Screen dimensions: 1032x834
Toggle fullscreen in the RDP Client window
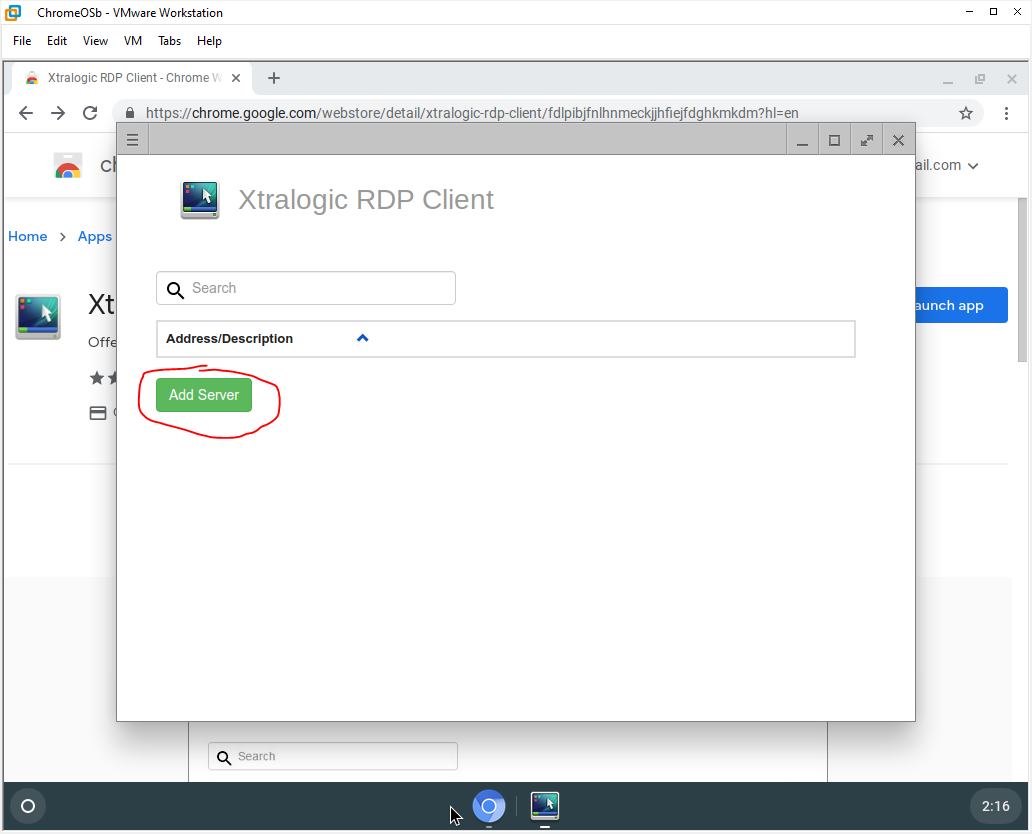[x=866, y=140]
